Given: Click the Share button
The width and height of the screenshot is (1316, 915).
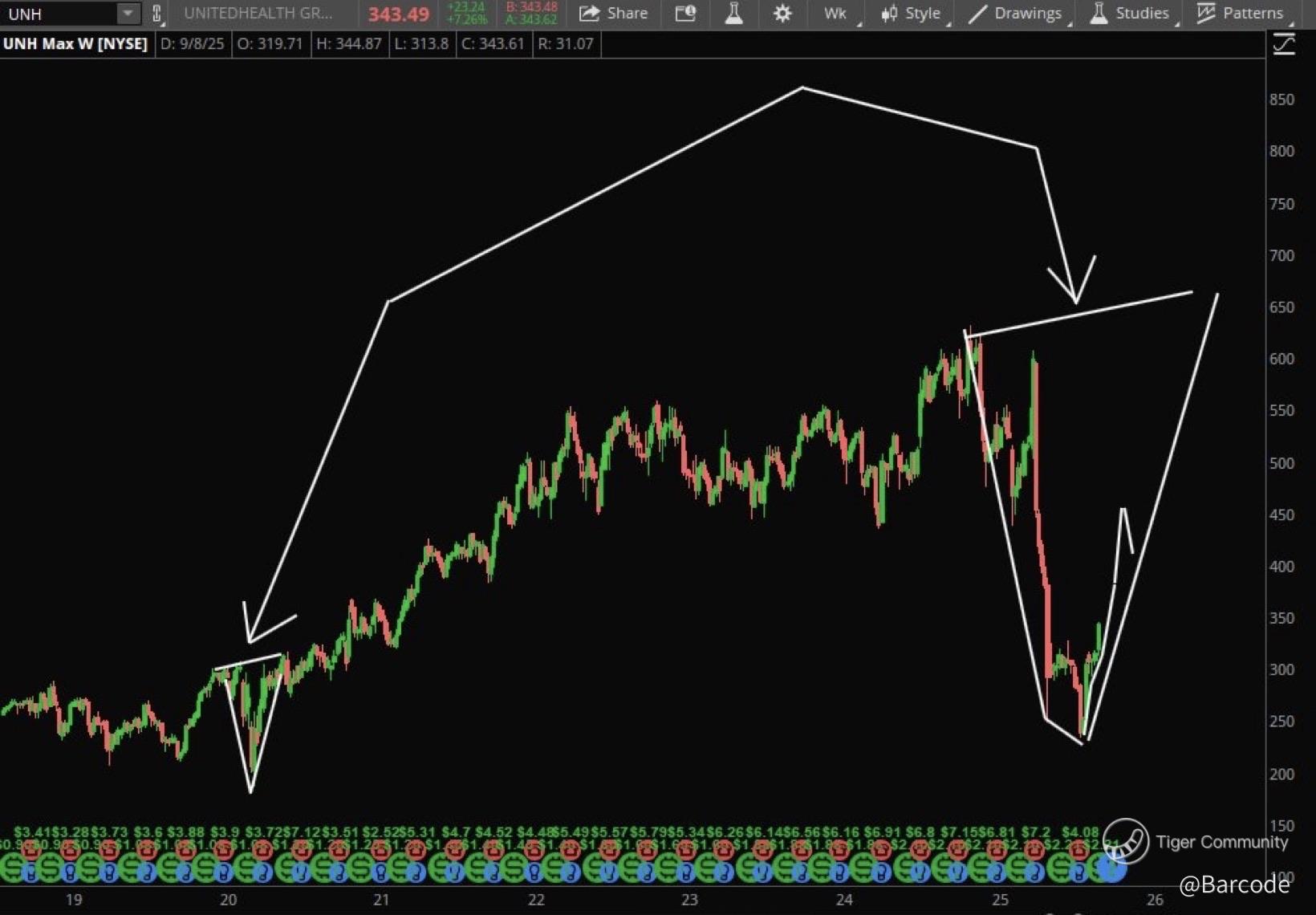Looking at the screenshot, I should pyautogui.click(x=614, y=13).
